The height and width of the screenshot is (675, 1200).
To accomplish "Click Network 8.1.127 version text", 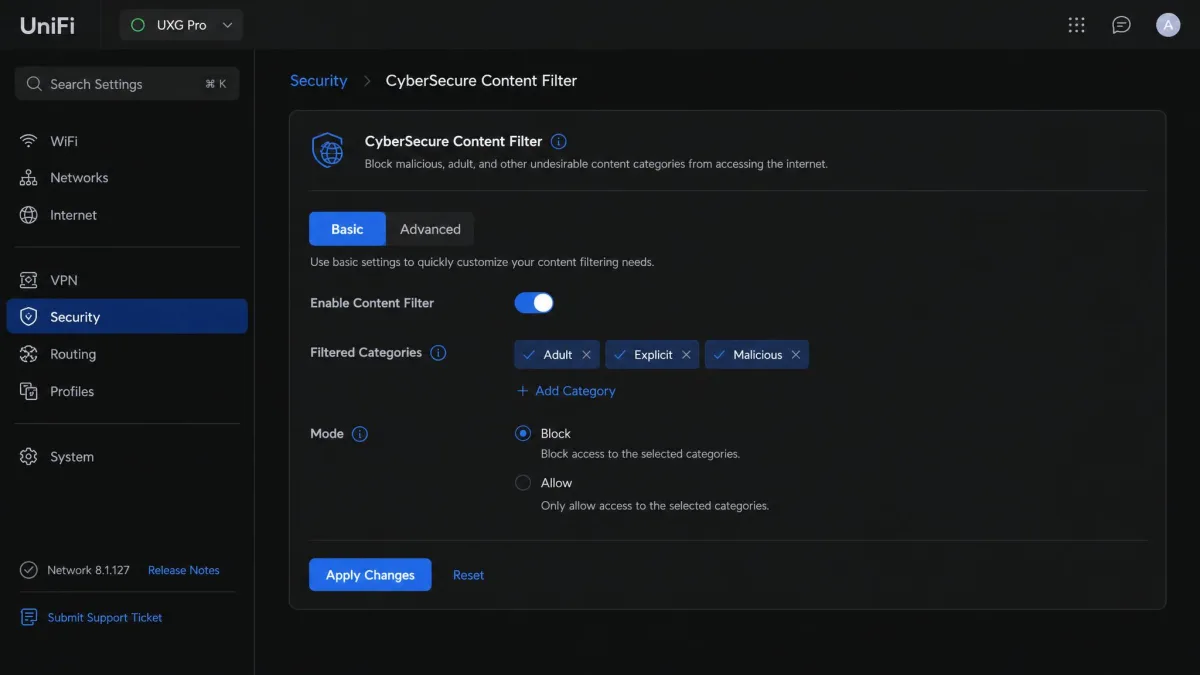I will tap(89, 570).
